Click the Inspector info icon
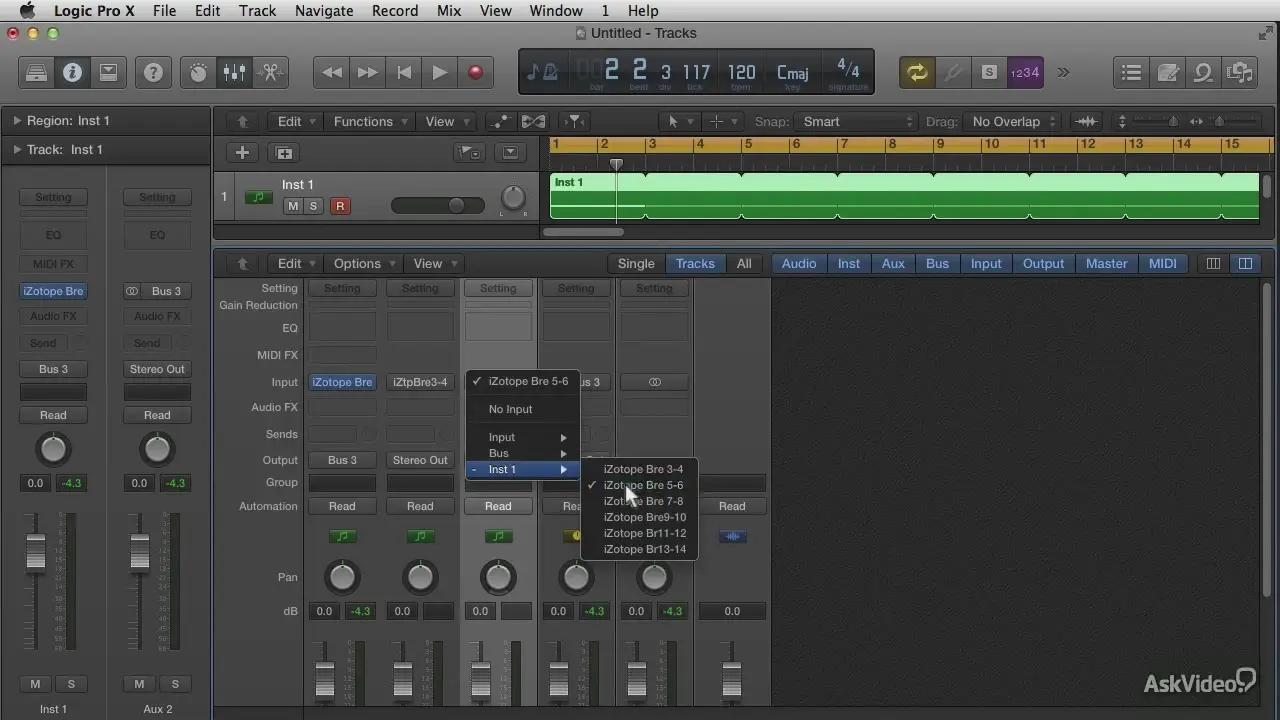This screenshot has height=720, width=1280. [72, 73]
